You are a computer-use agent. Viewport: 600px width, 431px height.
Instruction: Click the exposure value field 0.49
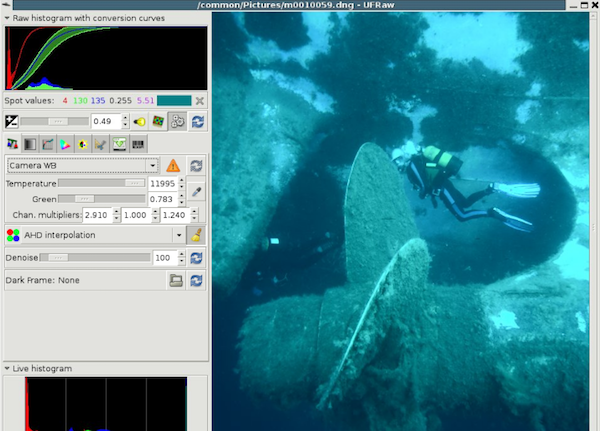[106, 122]
